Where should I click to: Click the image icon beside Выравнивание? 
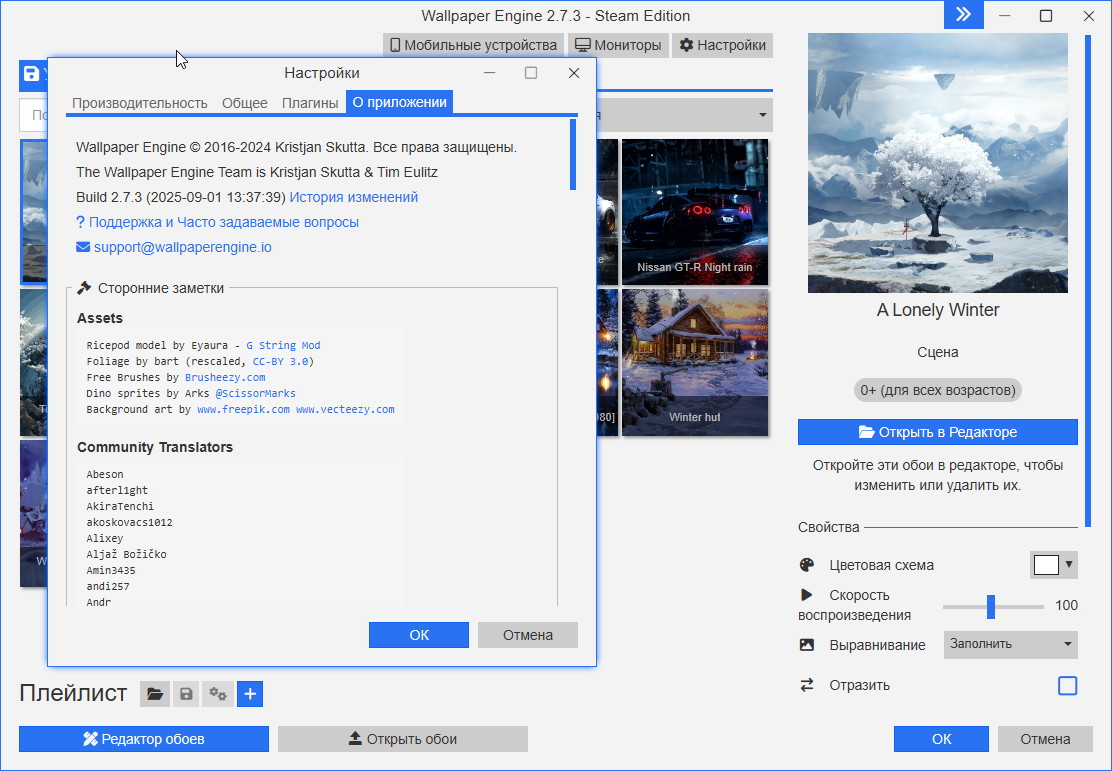[x=806, y=645]
